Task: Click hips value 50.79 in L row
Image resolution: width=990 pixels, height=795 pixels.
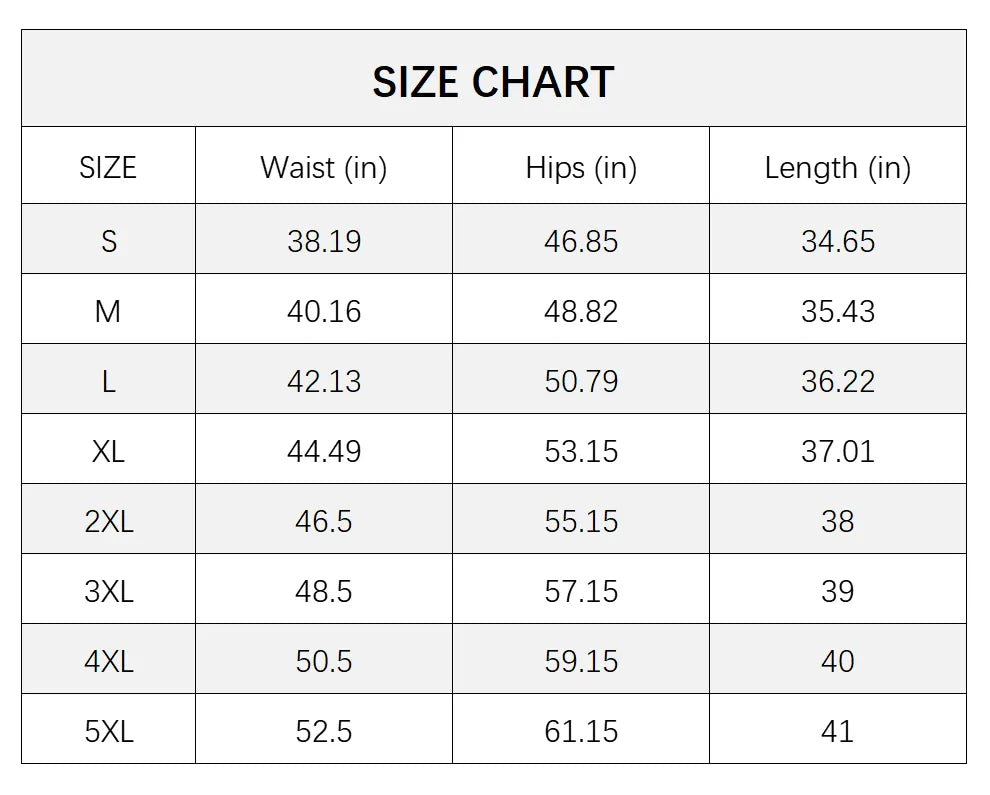Action: pos(581,381)
